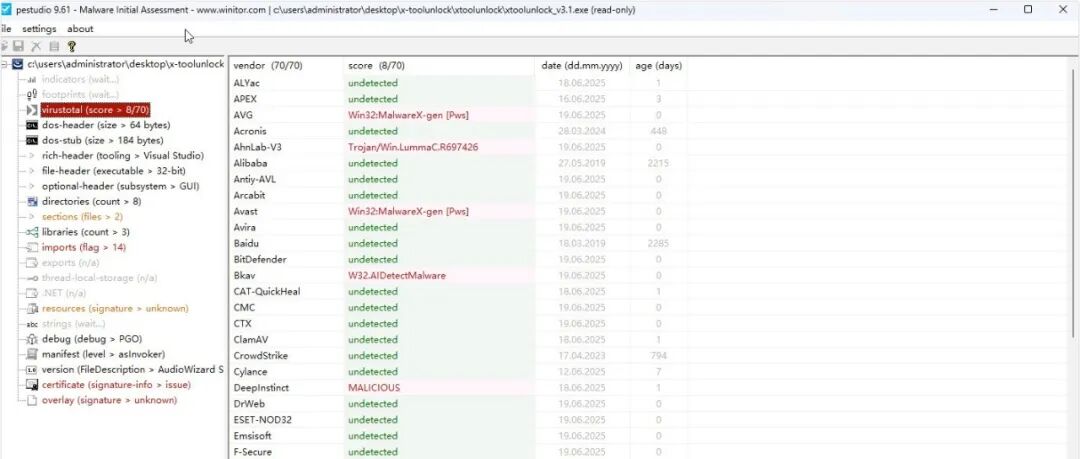
Task: Select the AhnLab-V3 vendor row
Action: (457, 147)
